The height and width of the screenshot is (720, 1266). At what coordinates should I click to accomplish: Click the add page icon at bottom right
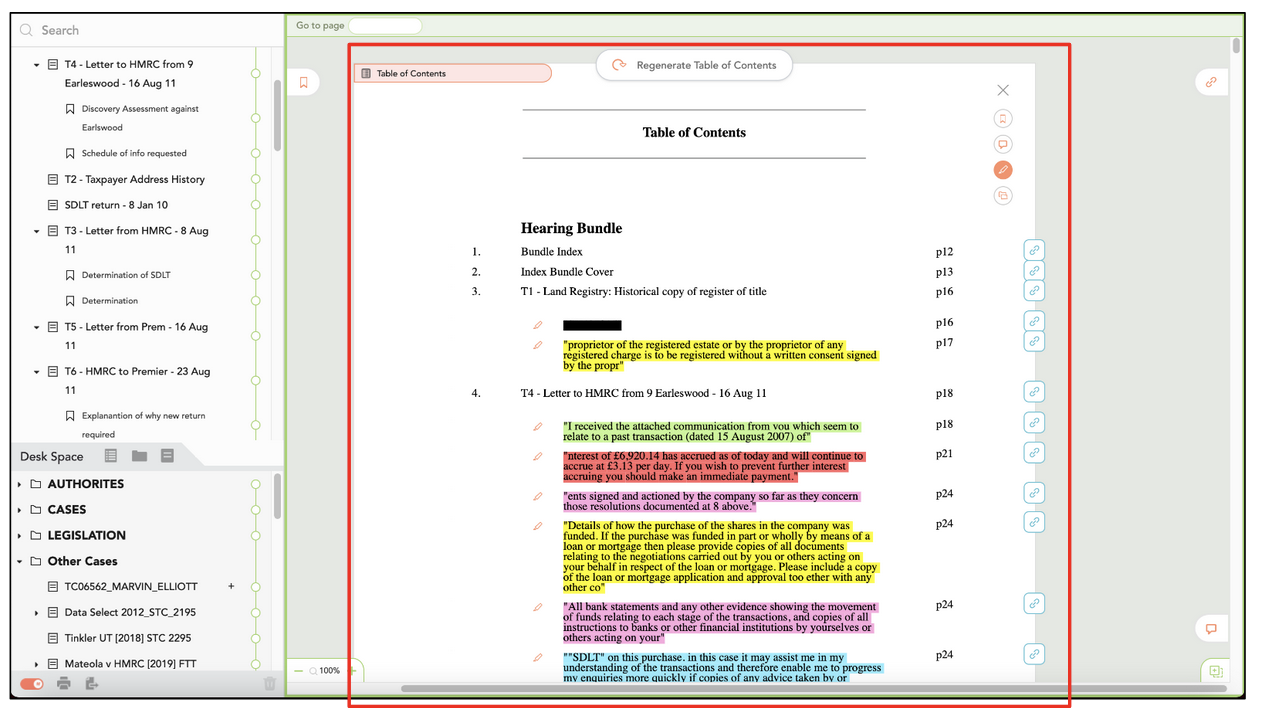click(1216, 671)
